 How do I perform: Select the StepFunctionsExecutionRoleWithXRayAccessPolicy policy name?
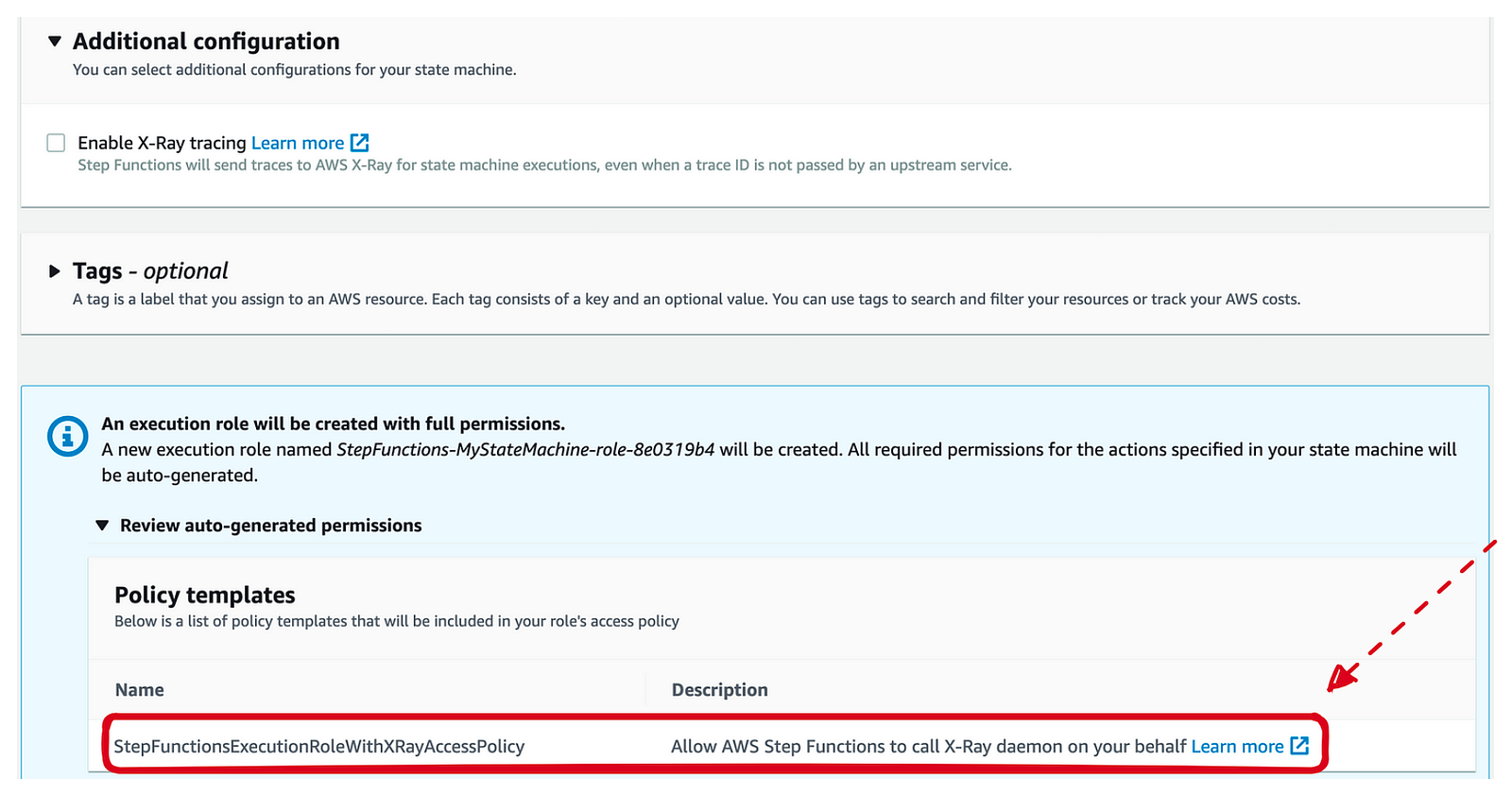tap(319, 746)
